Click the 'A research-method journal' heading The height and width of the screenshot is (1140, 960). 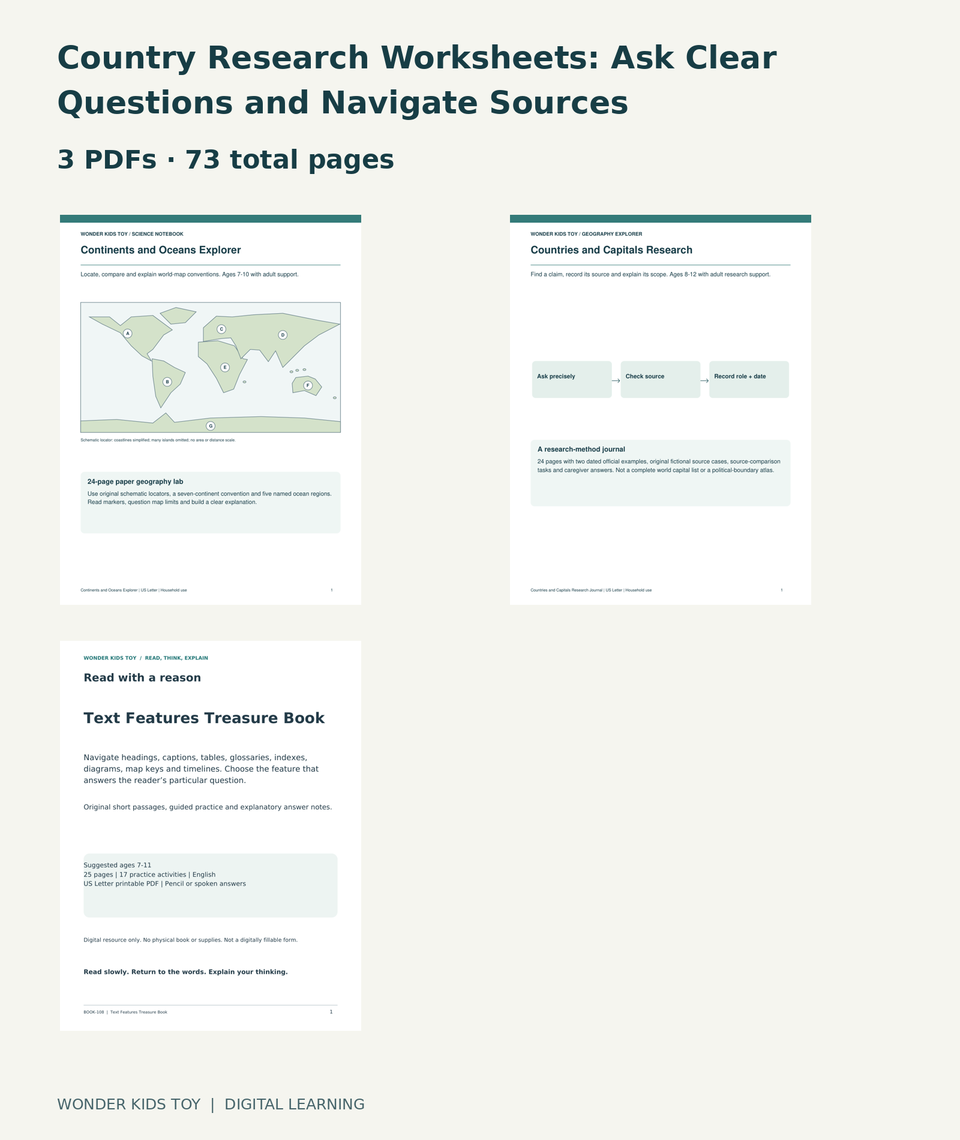[581, 449]
